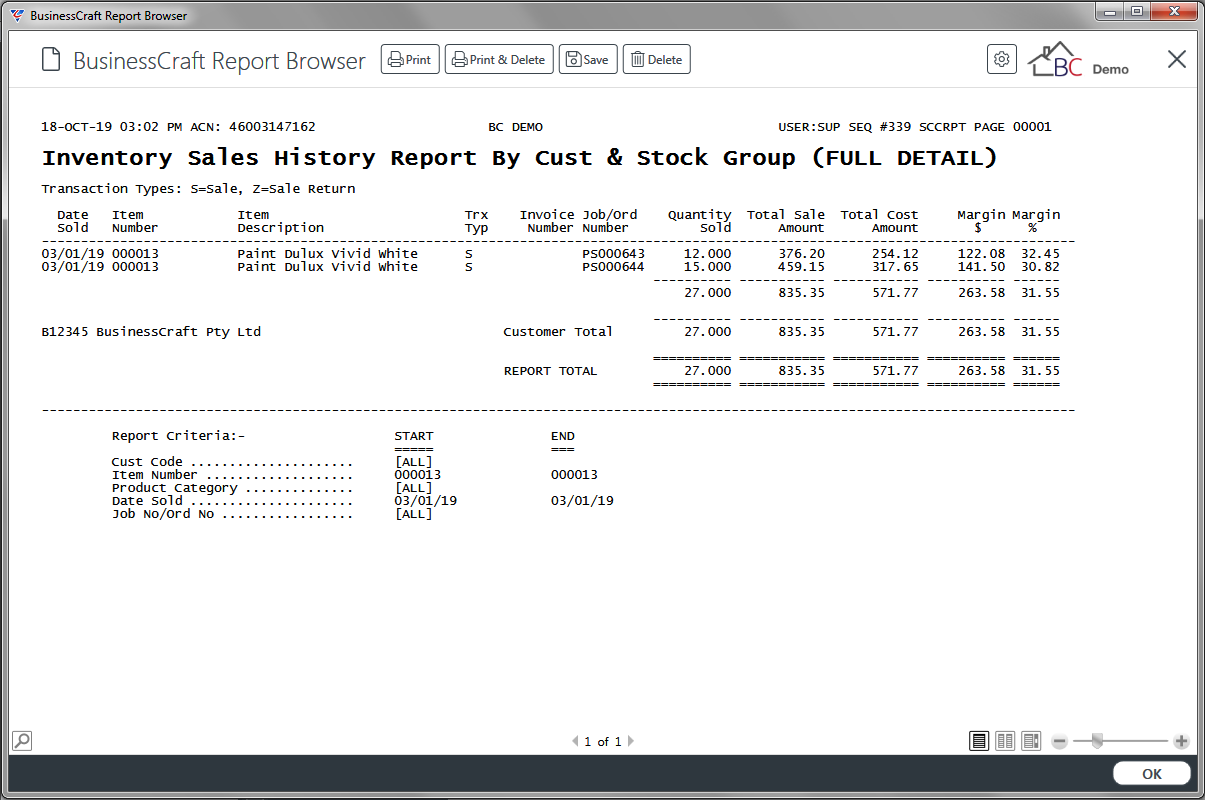The image size is (1205, 800).
Task: Click margin percent 32.45
Action: click(x=1040, y=254)
